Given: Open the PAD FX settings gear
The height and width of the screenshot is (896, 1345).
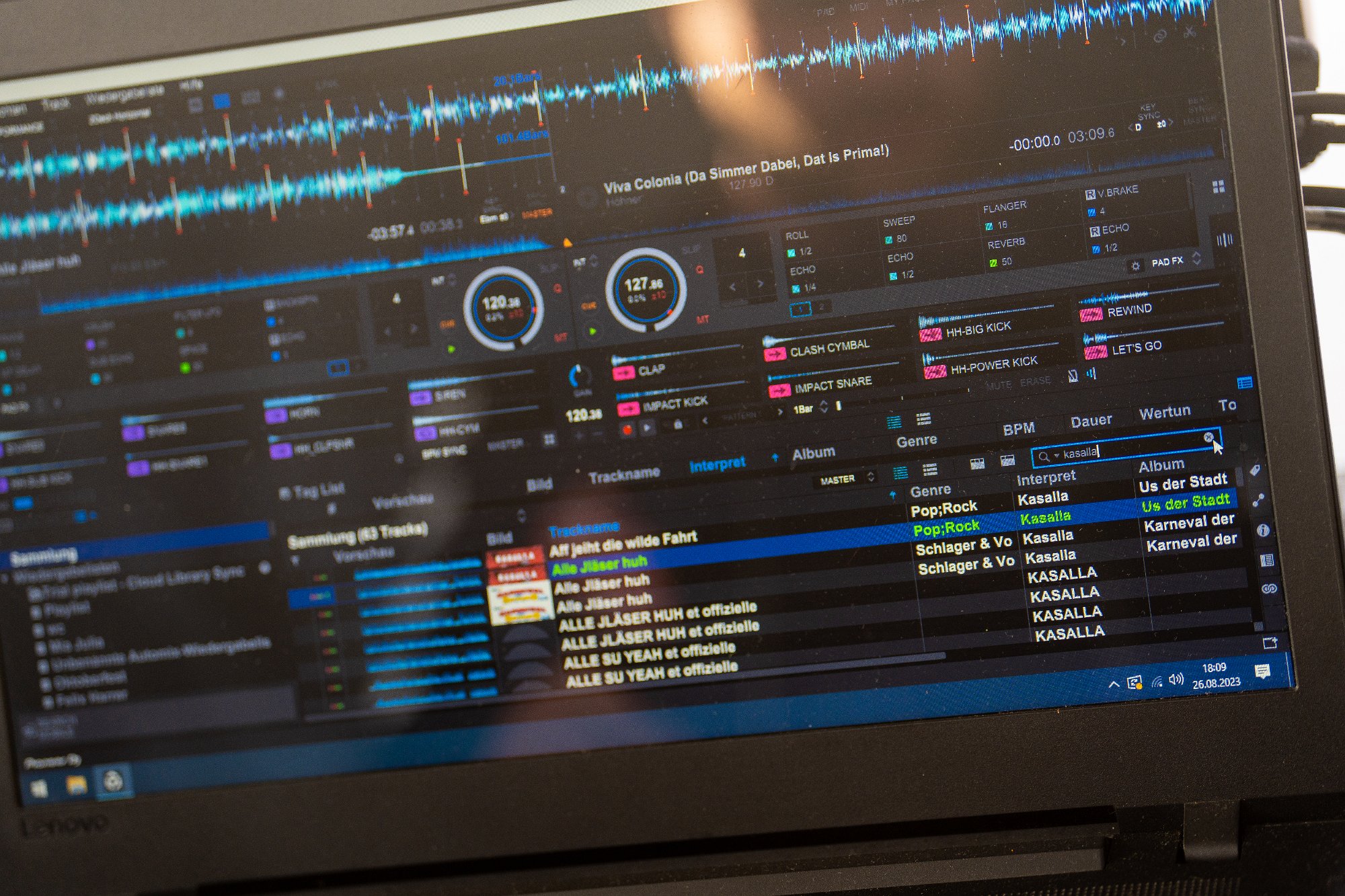Looking at the screenshot, I should point(1135,266).
